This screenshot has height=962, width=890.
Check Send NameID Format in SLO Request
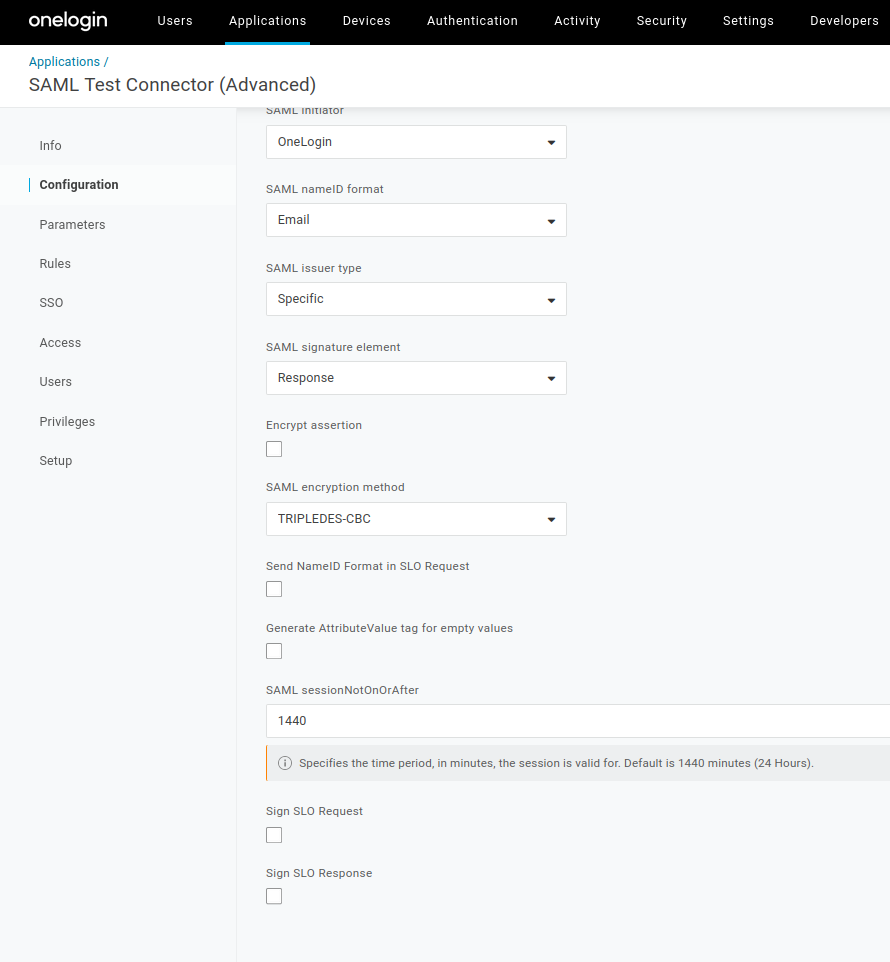coord(274,590)
